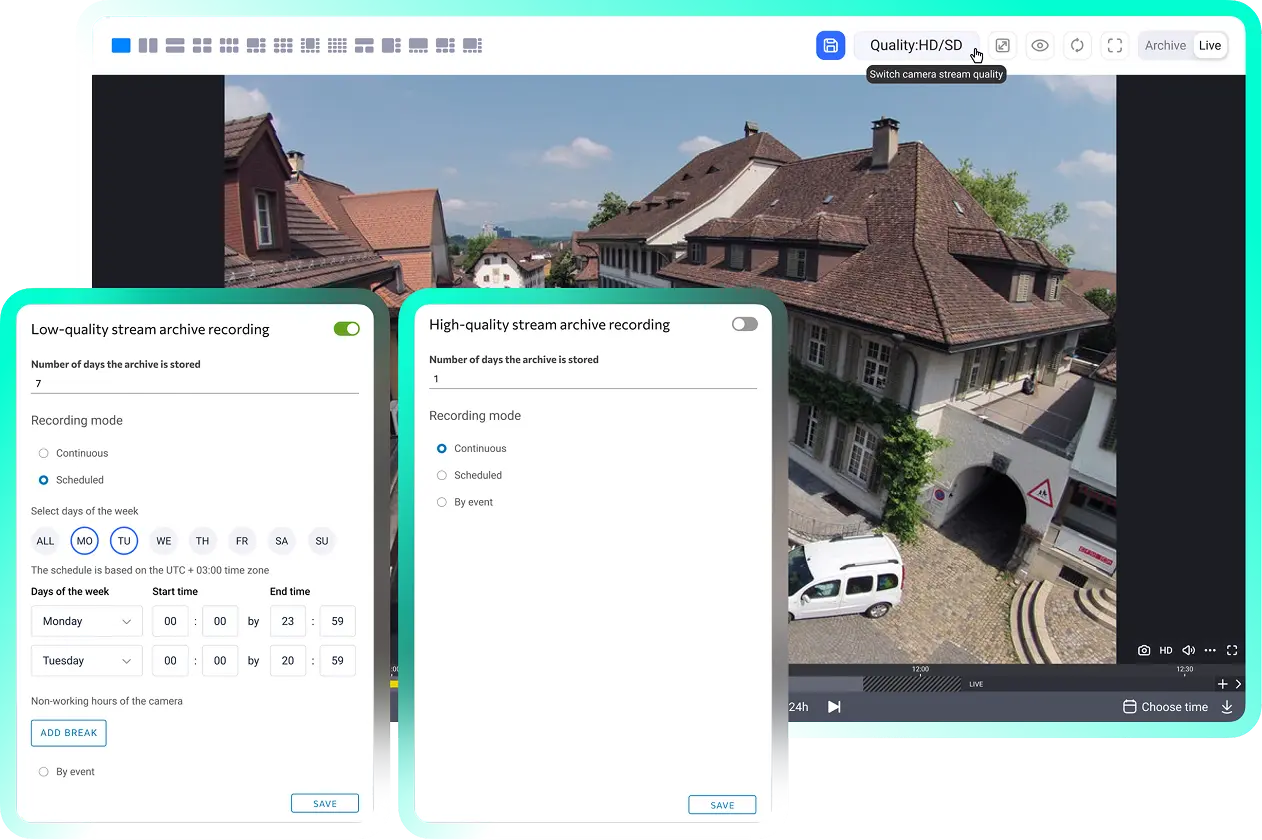This screenshot has width=1262, height=840.
Task: Take a snapshot with the camera icon
Action: point(1144,651)
